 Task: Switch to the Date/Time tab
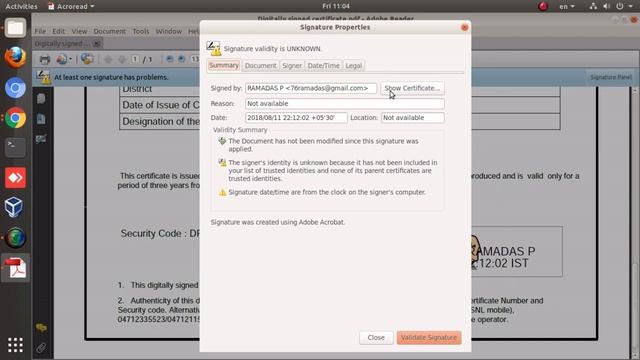click(x=323, y=66)
